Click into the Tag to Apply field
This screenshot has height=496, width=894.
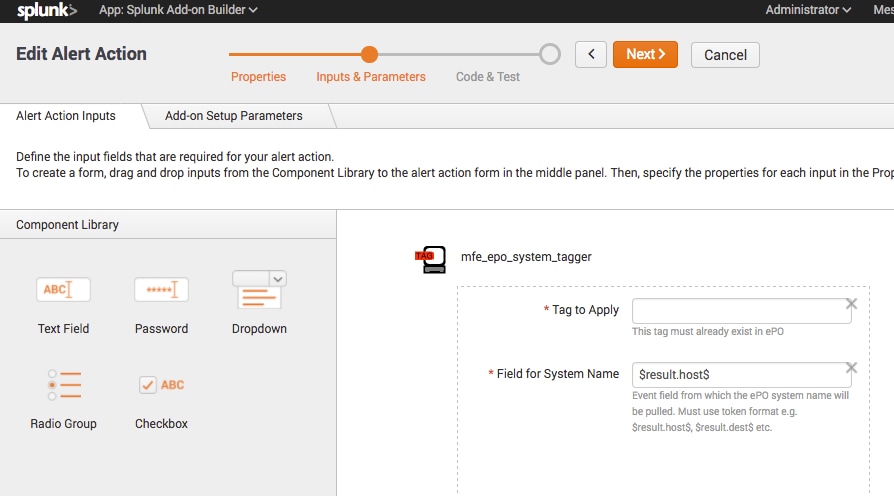pyautogui.click(x=741, y=311)
